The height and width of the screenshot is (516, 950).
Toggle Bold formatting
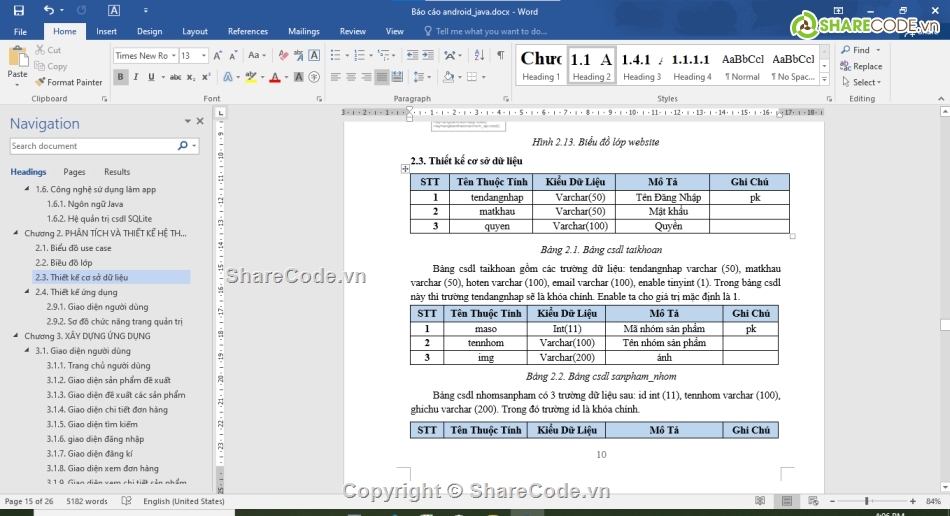(121, 77)
